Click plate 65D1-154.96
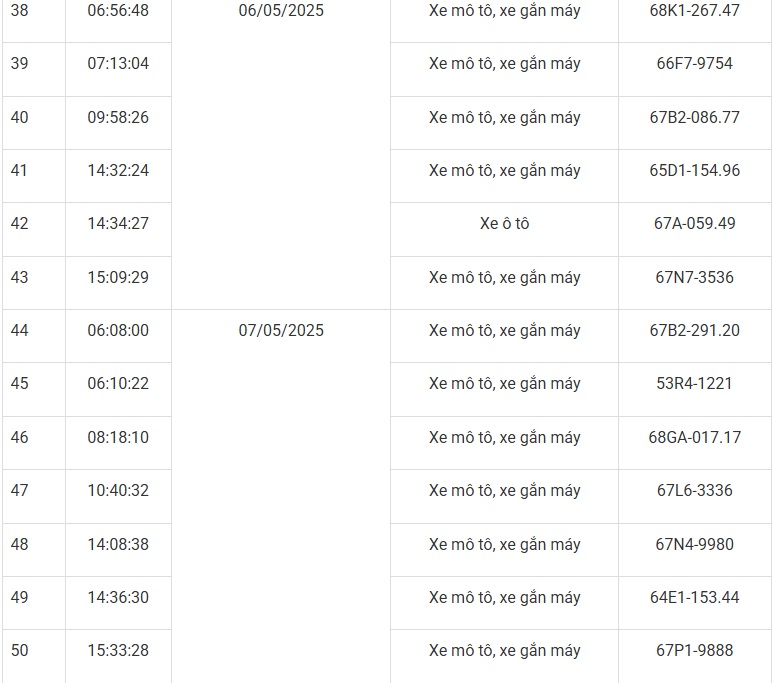The height and width of the screenshot is (683, 774). coord(694,170)
